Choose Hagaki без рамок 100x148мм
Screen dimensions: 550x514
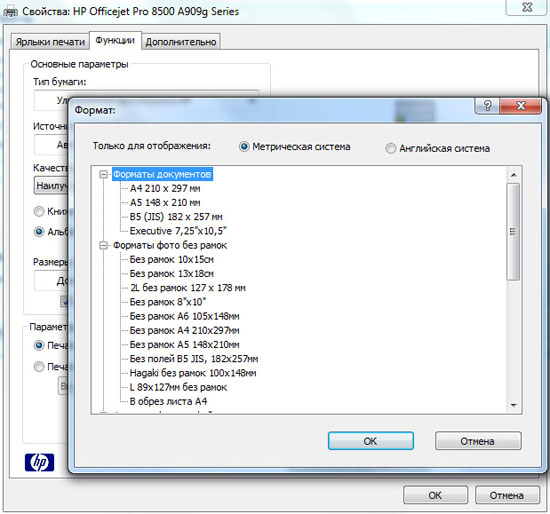pos(193,373)
